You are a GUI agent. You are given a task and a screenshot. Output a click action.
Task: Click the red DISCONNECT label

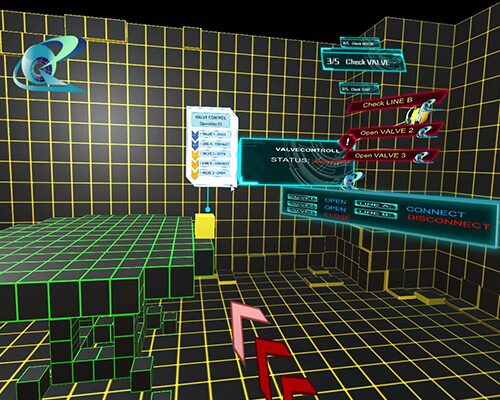[448, 222]
